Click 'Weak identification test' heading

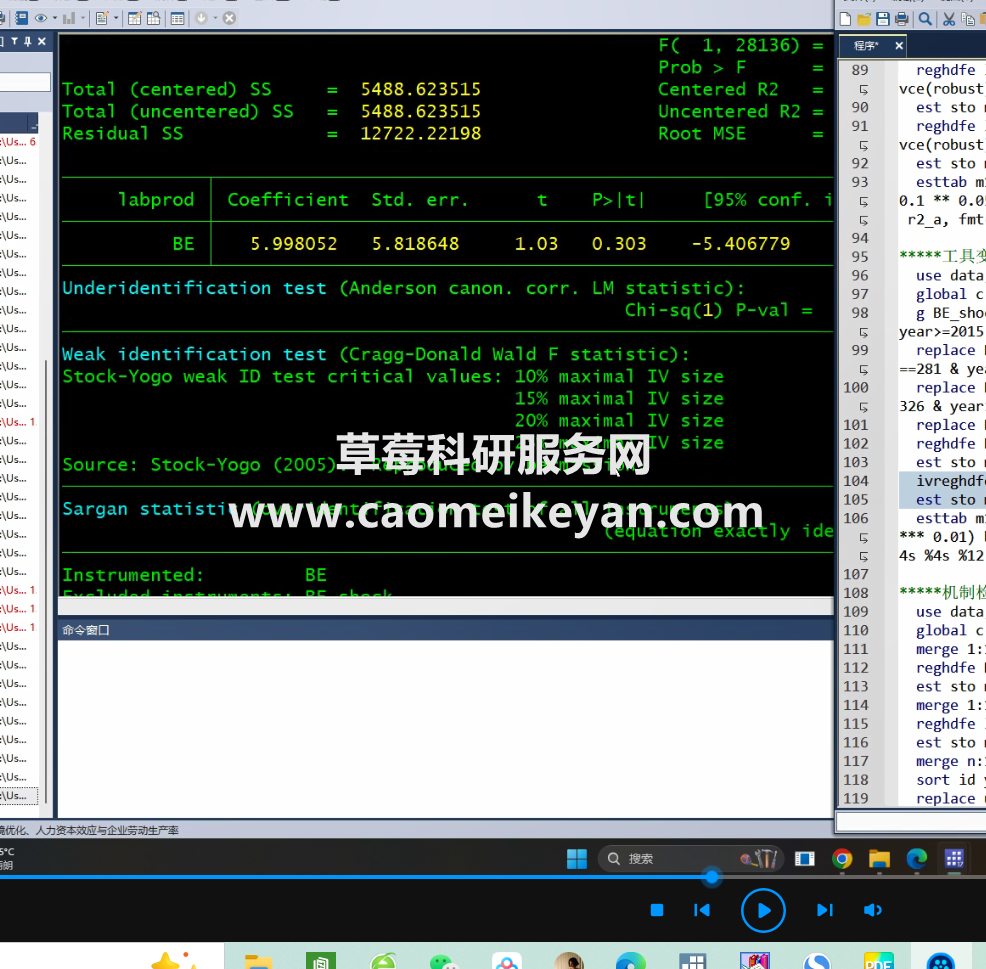194,355
